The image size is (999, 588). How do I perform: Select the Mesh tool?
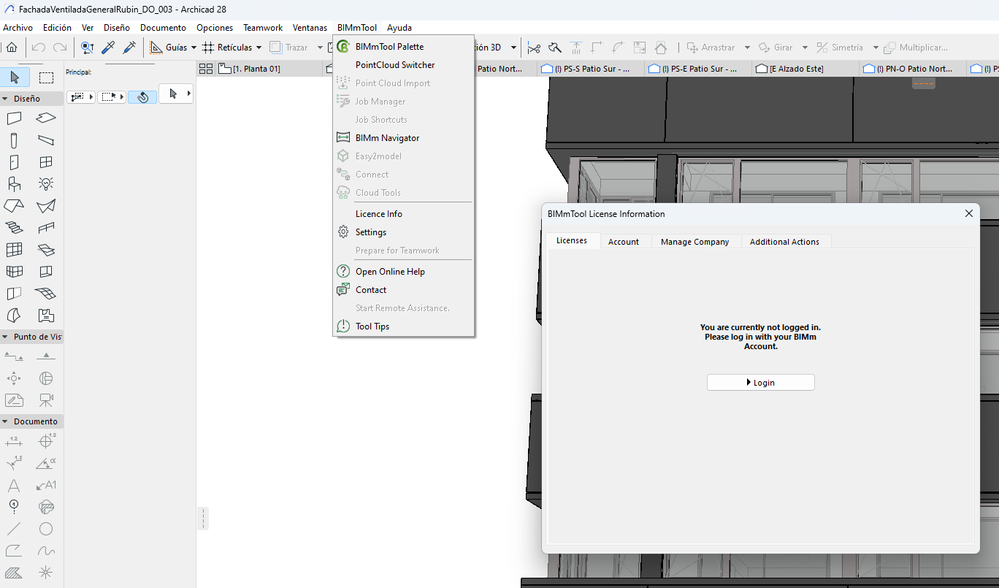[46, 293]
